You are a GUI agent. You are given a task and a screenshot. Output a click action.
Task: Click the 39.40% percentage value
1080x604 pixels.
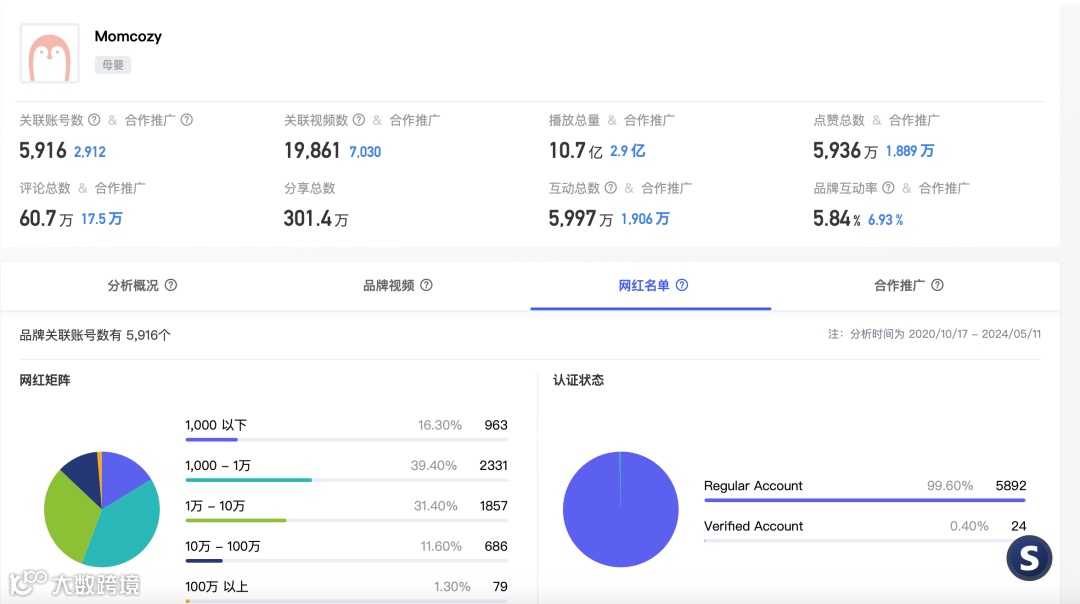[x=434, y=466]
